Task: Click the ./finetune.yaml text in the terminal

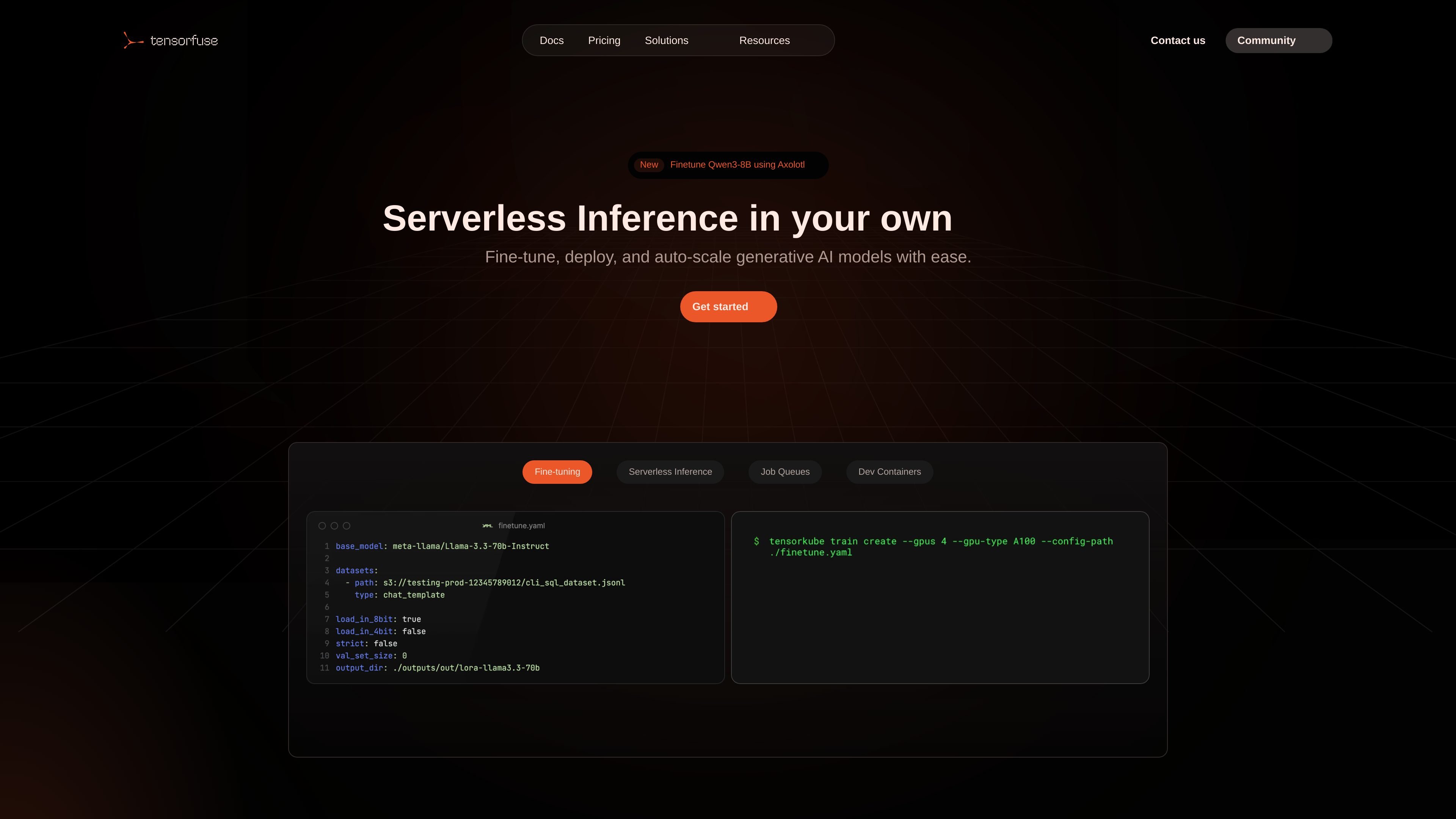Action: (x=811, y=553)
